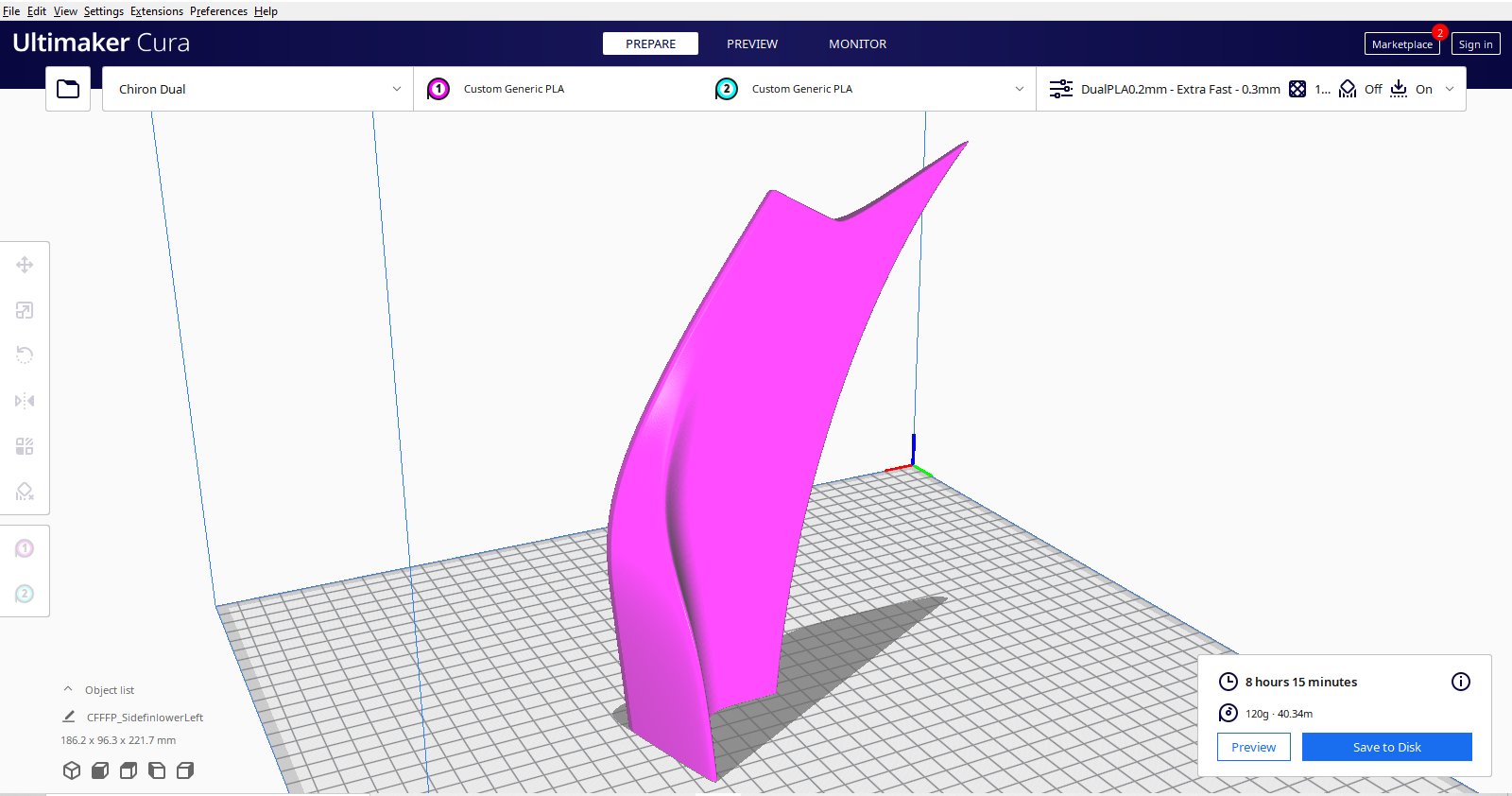Select CFFFP_SidefinlowerLeft in object list
Image resolution: width=1512 pixels, height=796 pixels.
click(x=145, y=718)
